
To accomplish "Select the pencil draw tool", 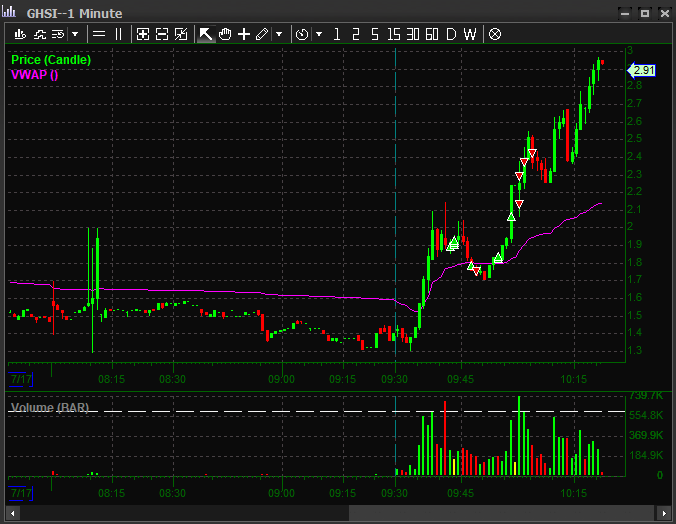I will (262, 34).
